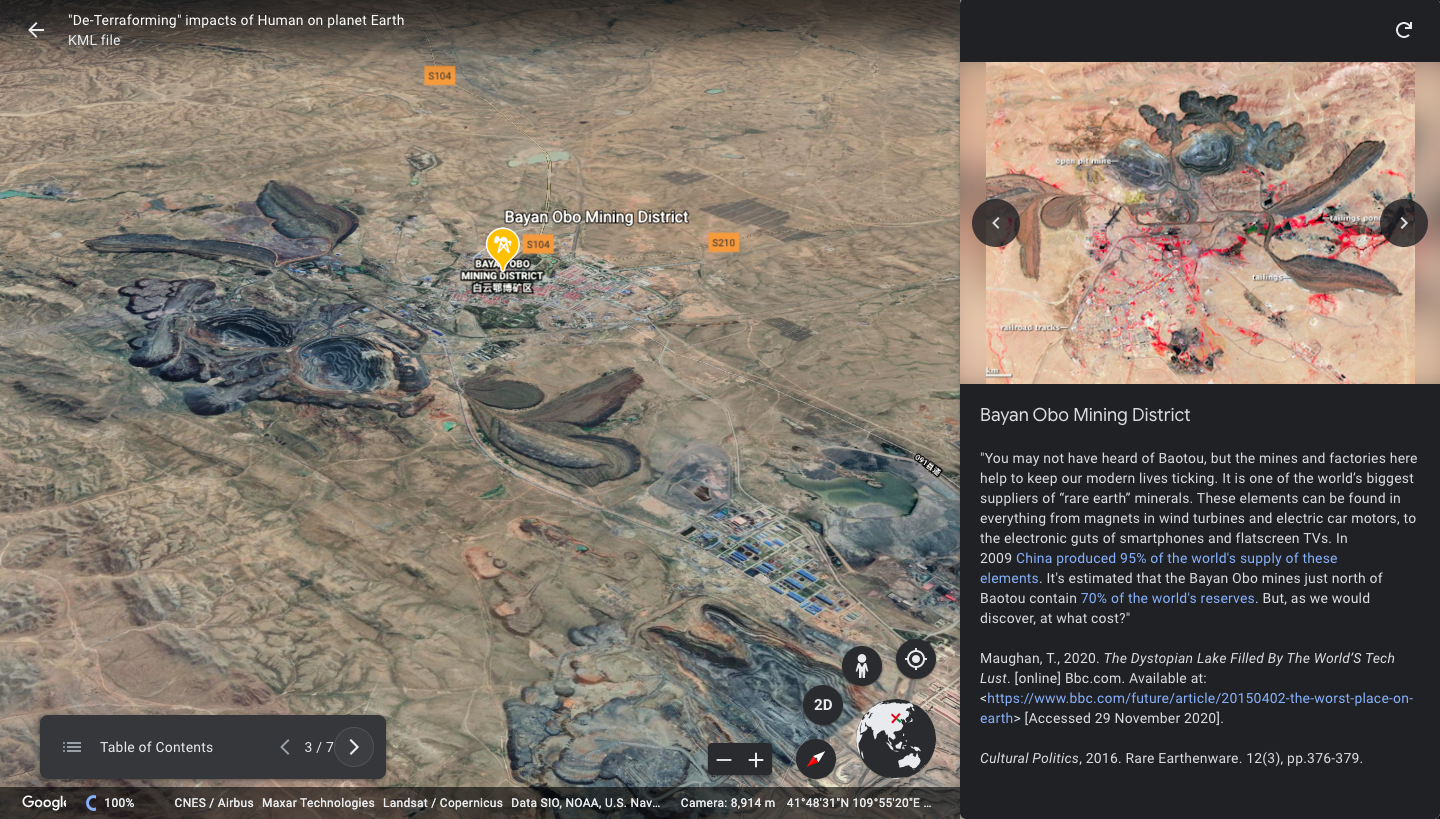Screen dimensions: 1440x819
Task: Select the yellow mining placemark pin
Action: click(501, 245)
